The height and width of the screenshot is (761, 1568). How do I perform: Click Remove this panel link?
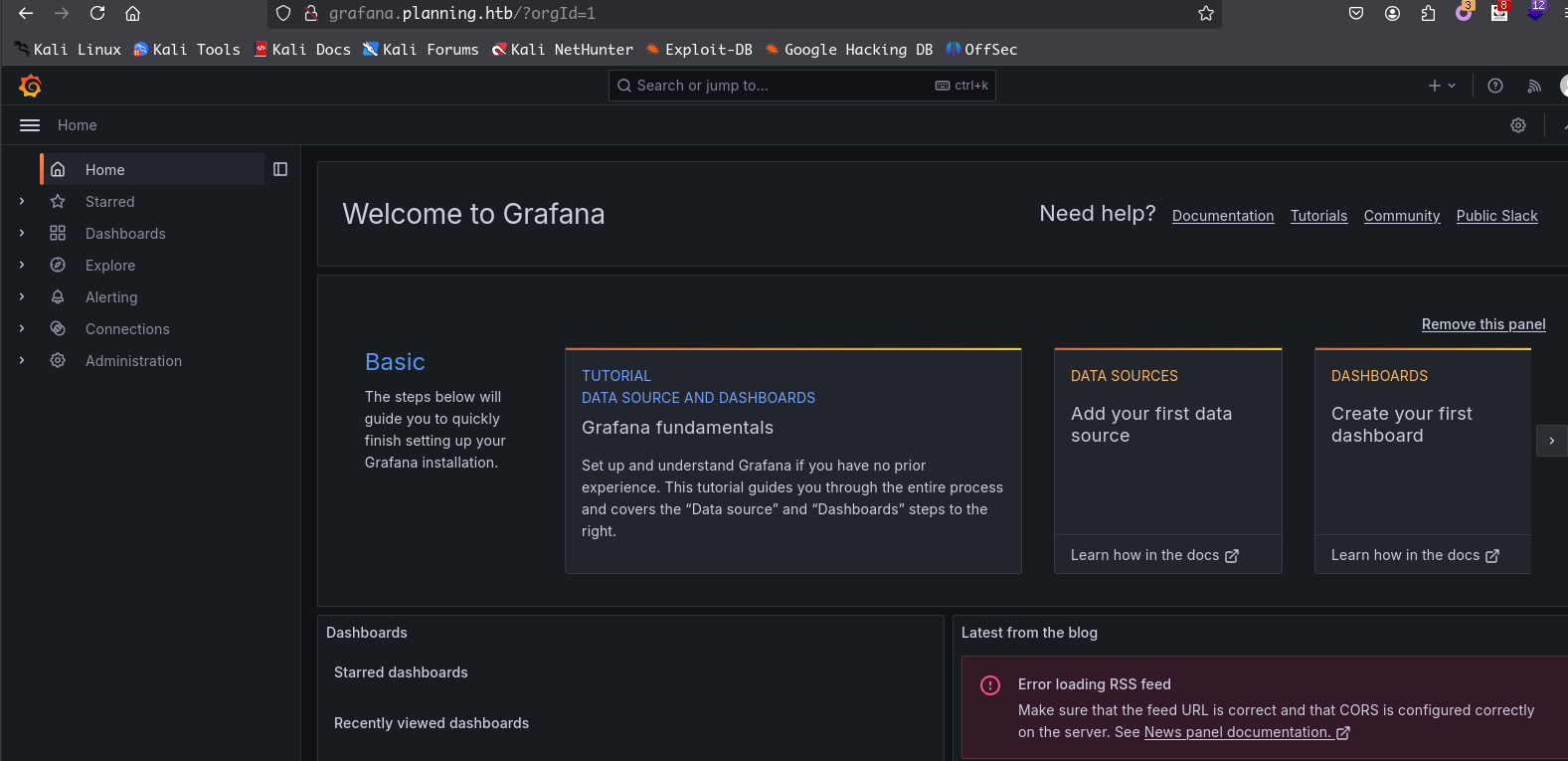pos(1483,324)
